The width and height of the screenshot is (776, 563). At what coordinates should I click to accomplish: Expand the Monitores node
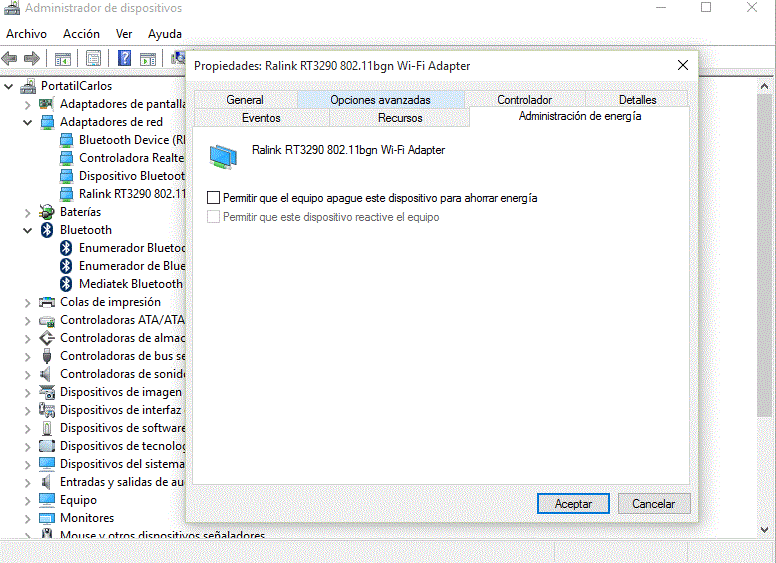[28, 518]
